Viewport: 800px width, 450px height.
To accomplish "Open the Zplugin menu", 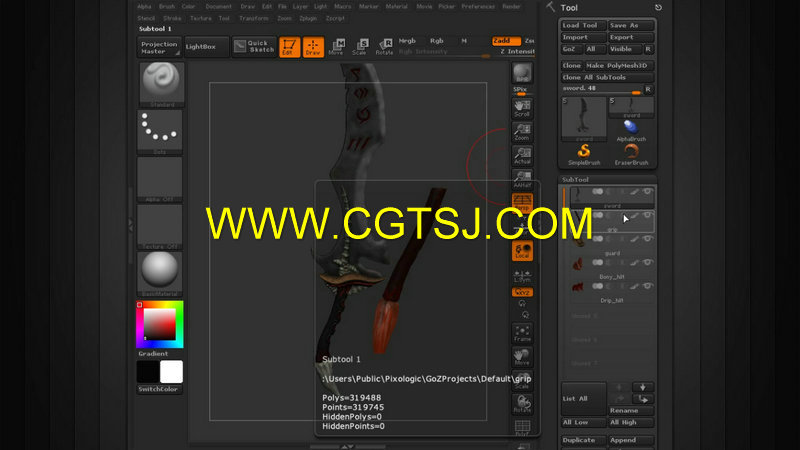I will (308, 18).
